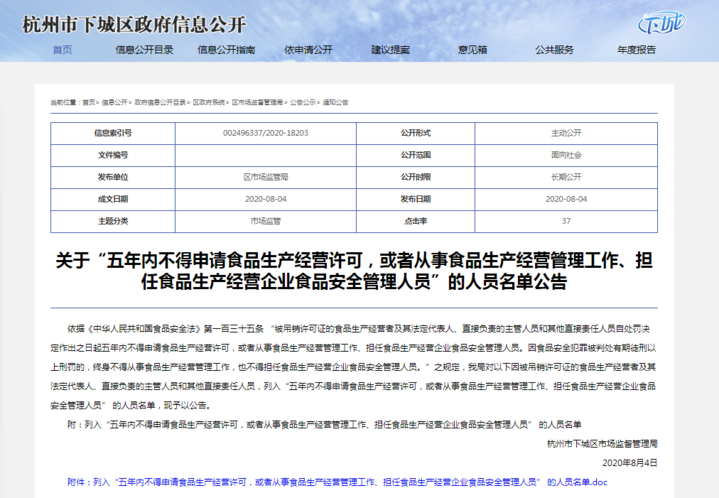The image size is (719, 498).
Task: Follow the 信息公开 breadcrumb link
Action: (114, 102)
